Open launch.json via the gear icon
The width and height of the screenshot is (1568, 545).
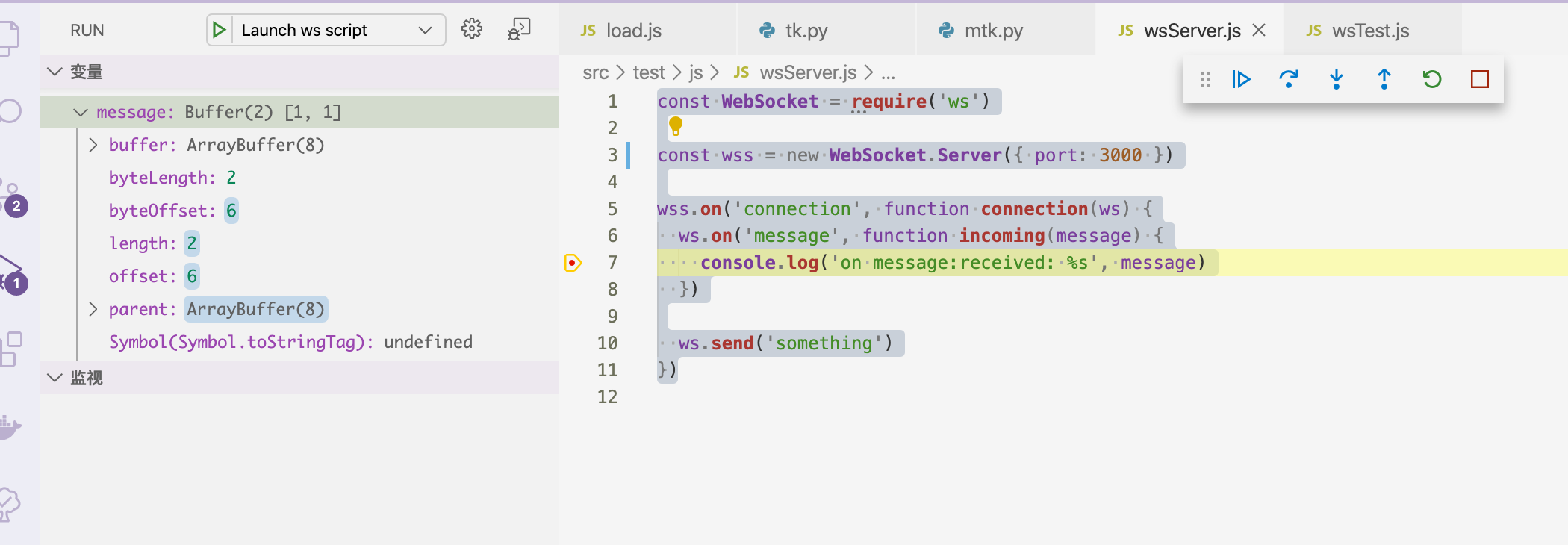pos(472,29)
